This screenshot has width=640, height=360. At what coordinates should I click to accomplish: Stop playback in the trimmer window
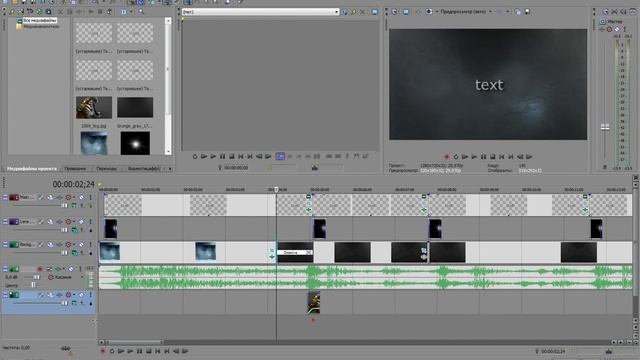232,156
